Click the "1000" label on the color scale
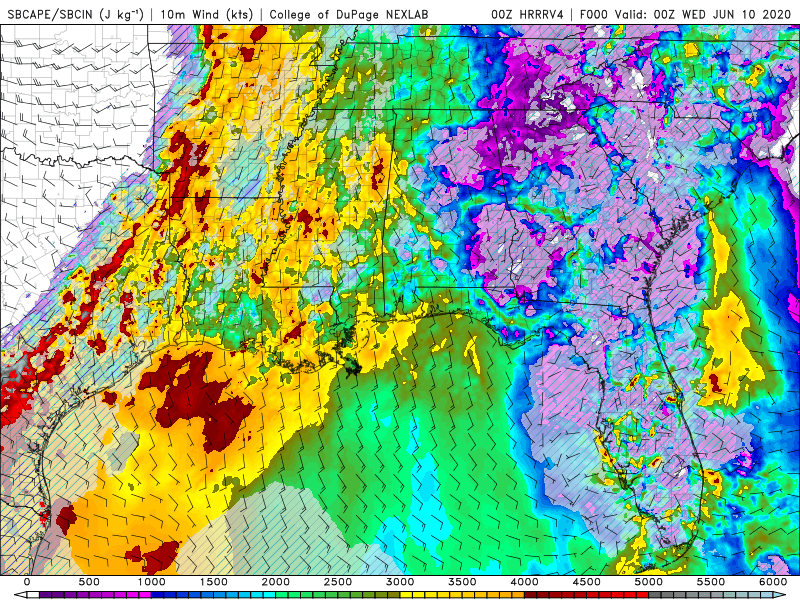The width and height of the screenshot is (800, 600). pyautogui.click(x=152, y=582)
